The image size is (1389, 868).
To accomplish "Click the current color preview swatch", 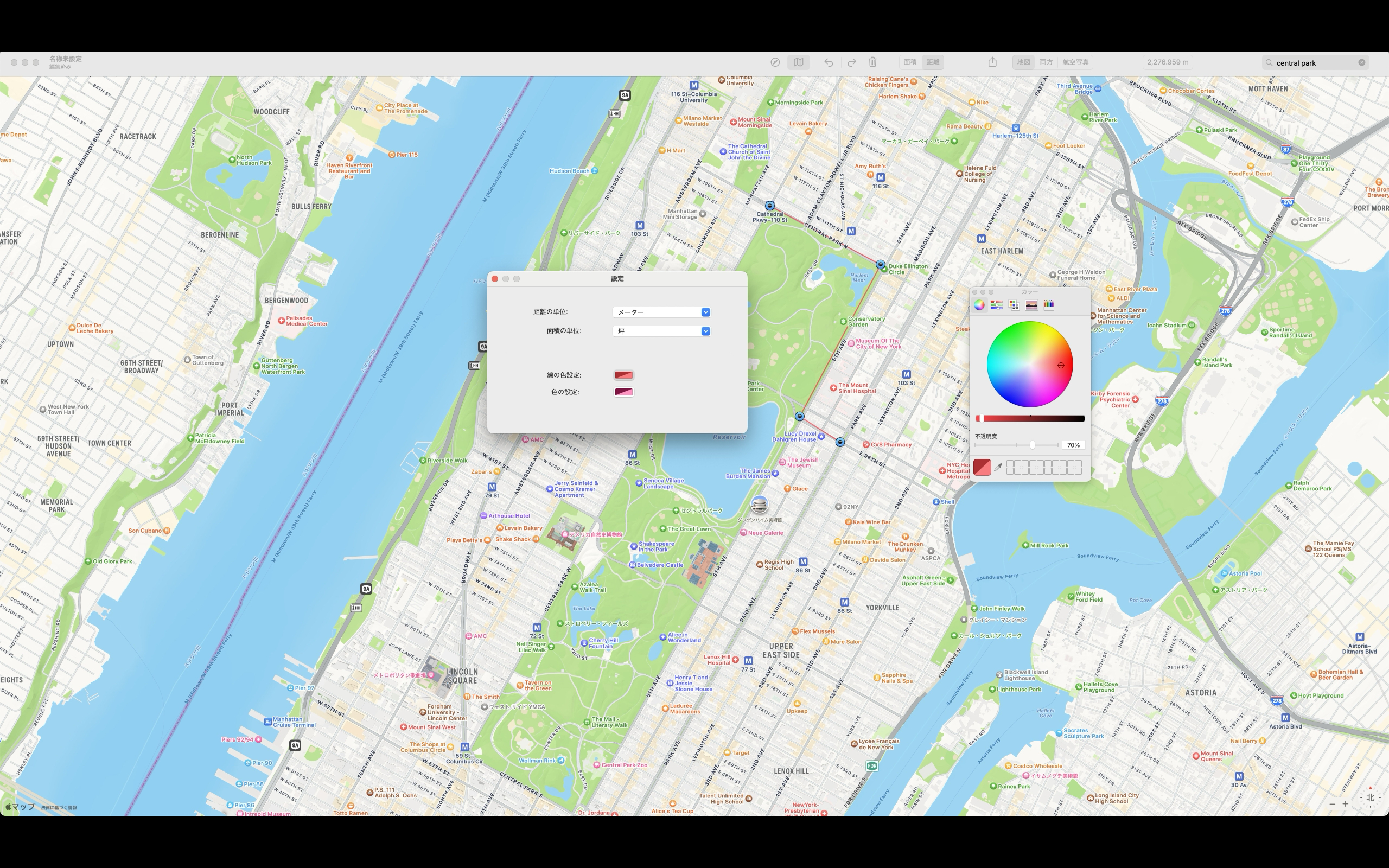I will (x=982, y=467).
